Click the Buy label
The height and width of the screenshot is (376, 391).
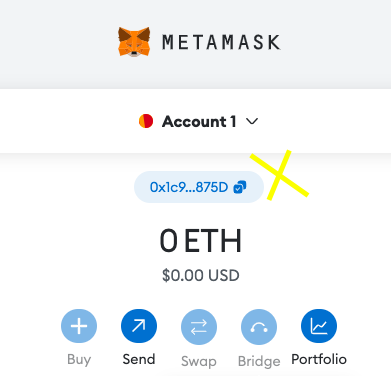[x=79, y=360]
